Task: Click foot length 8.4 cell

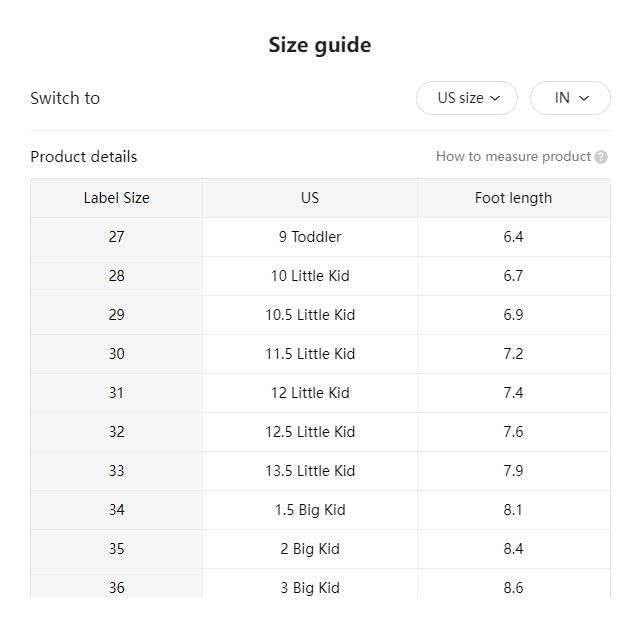Action: (513, 549)
